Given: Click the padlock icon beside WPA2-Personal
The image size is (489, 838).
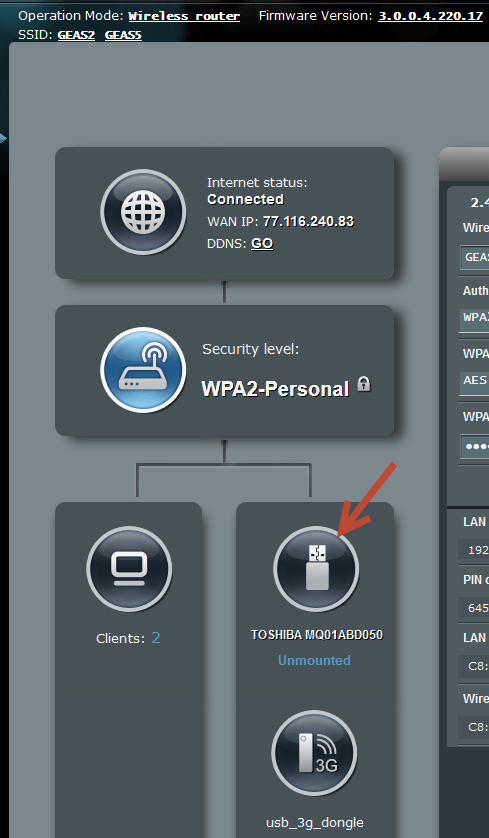Looking at the screenshot, I should coord(364,384).
